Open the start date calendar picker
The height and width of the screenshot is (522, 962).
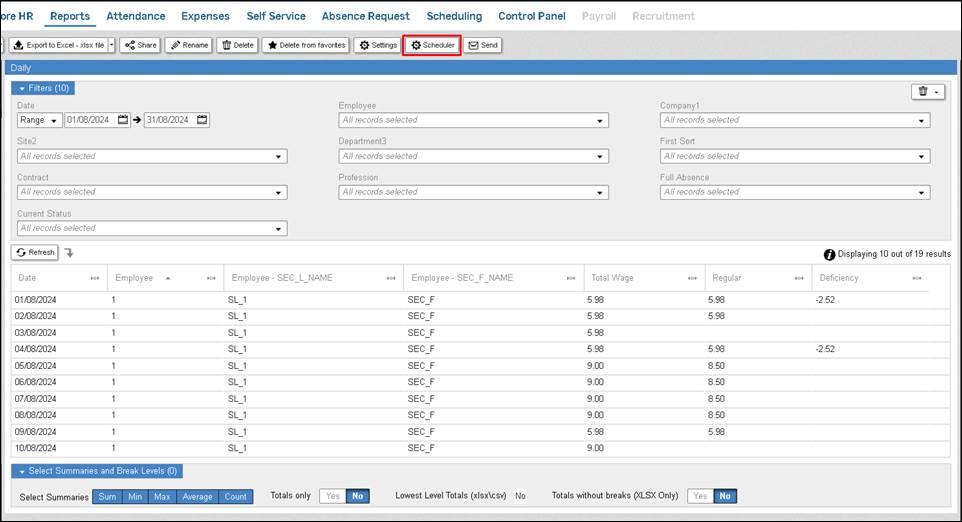[x=123, y=120]
